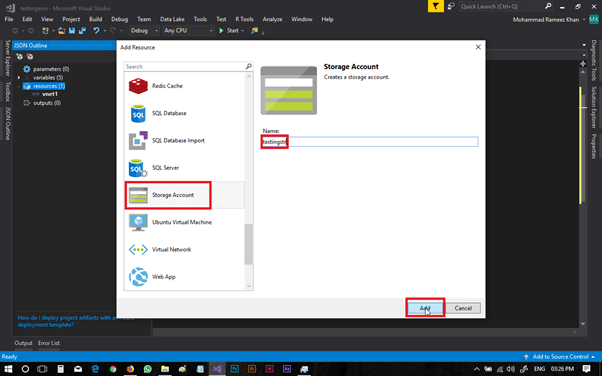Open the File menu
Viewport: 602px width, 376px height.
(9, 19)
